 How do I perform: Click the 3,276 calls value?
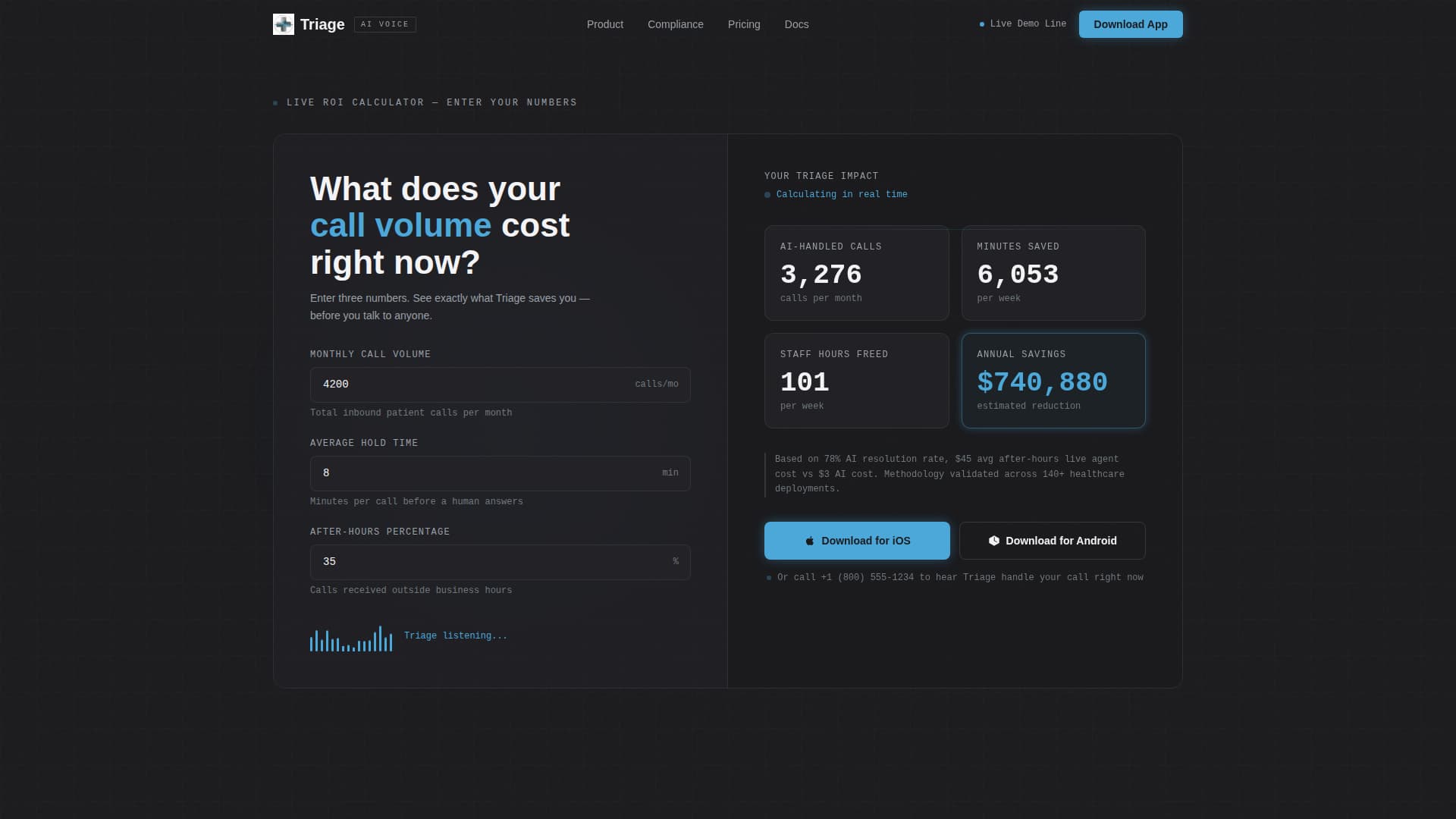coord(821,275)
